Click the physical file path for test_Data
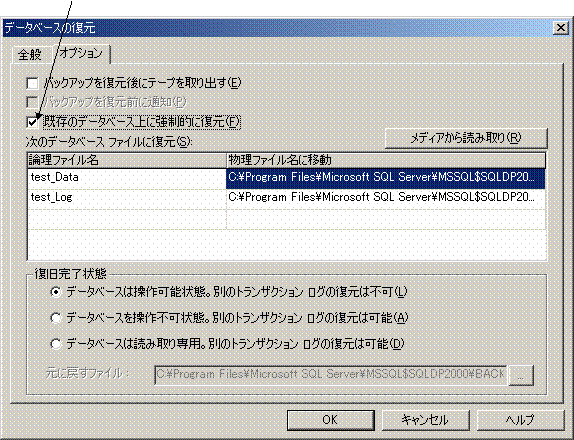Image resolution: width=574 pixels, height=440 pixels. [x=385, y=178]
